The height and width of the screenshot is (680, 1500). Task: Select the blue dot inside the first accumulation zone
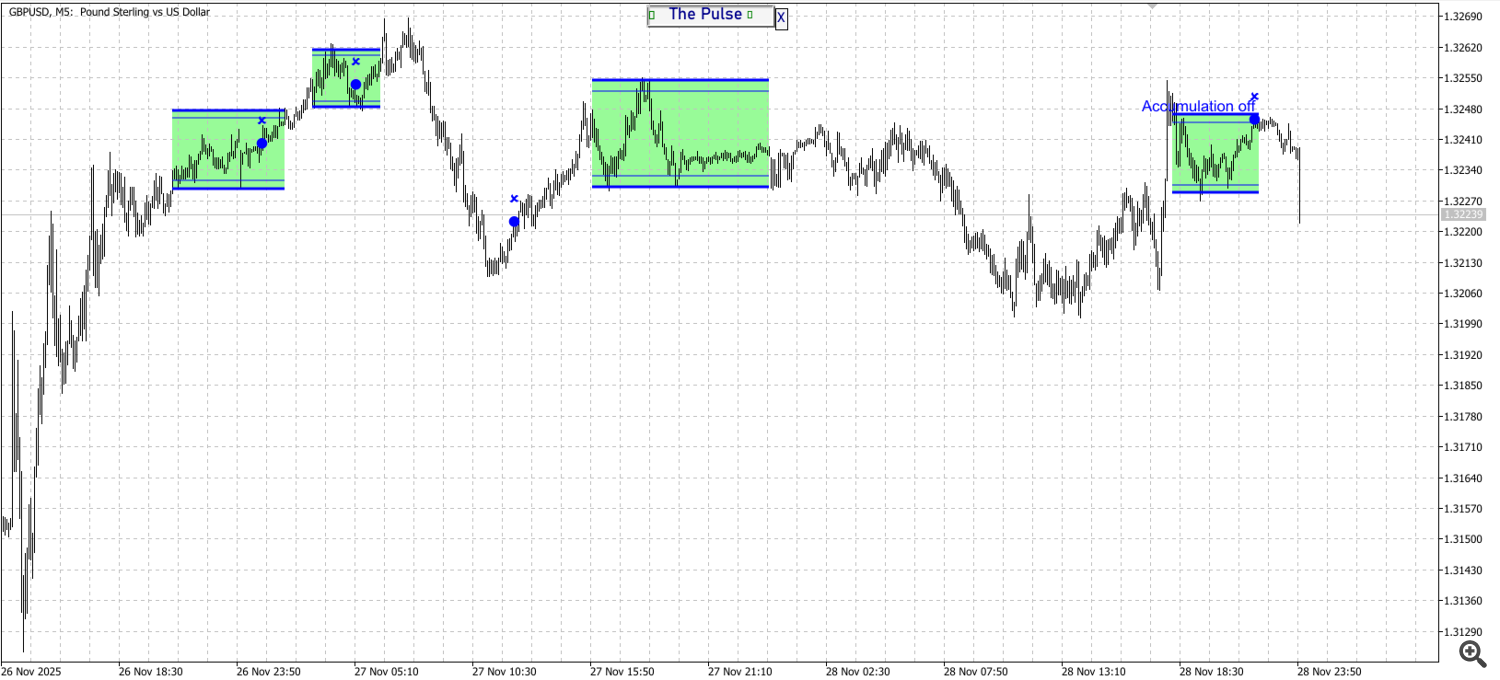(x=261, y=143)
